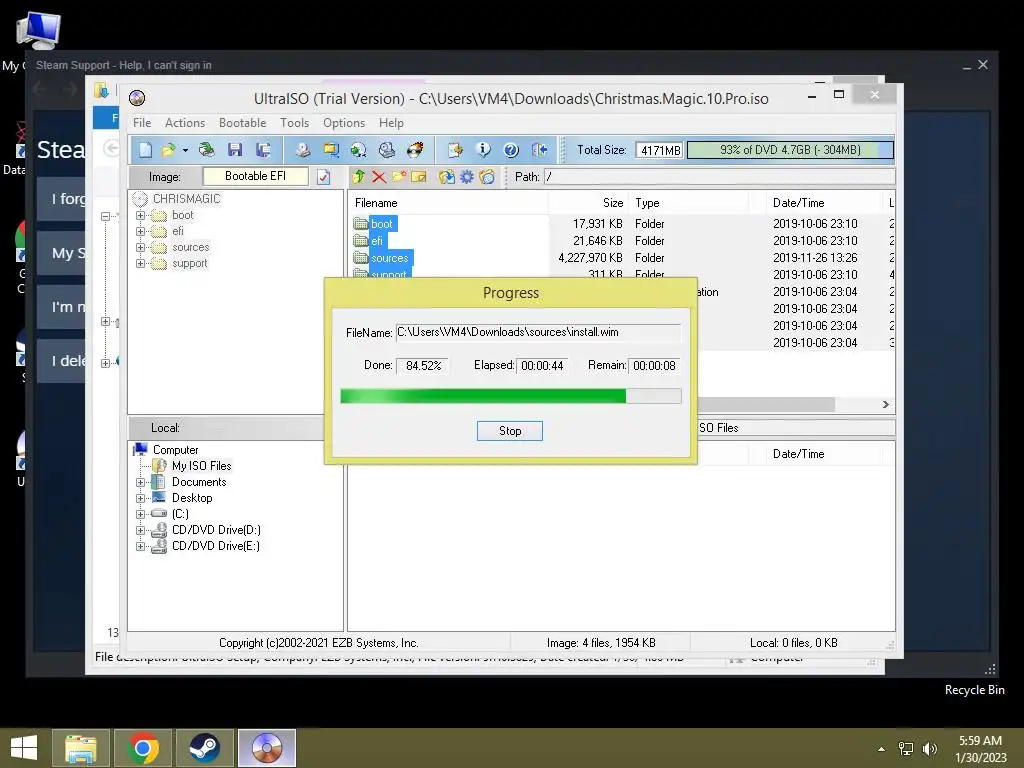Click the 93% of DVD 4.7GB capacity bar
This screenshot has width=1024, height=768.
coord(790,150)
